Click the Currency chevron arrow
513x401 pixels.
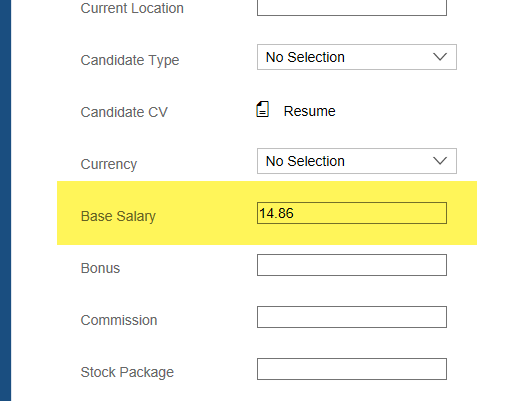[440, 161]
